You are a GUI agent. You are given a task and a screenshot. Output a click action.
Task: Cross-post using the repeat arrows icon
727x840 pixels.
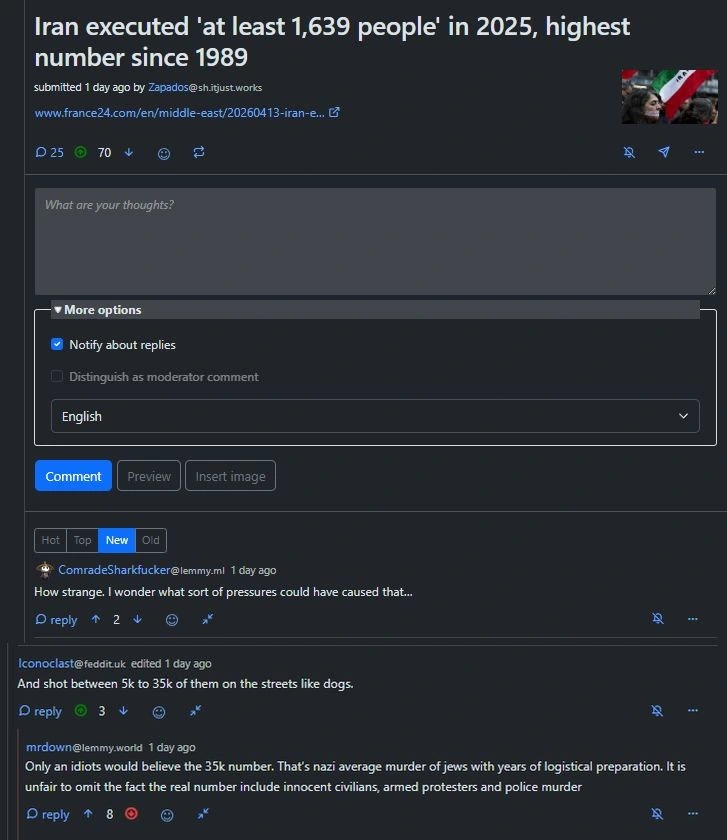click(x=199, y=153)
